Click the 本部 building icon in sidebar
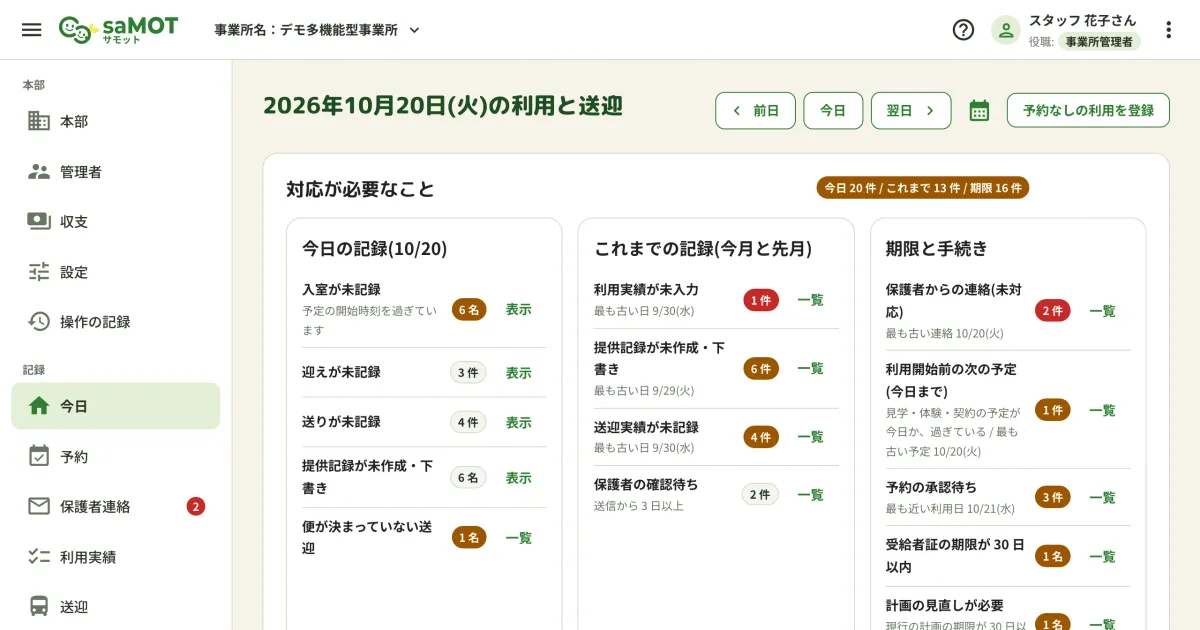Image resolution: width=1200 pixels, height=630 pixels. 39,121
